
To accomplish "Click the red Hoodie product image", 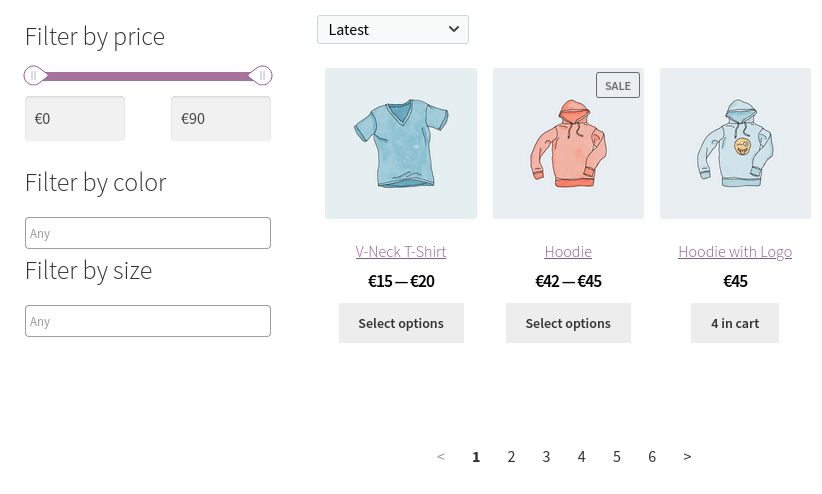I will point(568,143).
